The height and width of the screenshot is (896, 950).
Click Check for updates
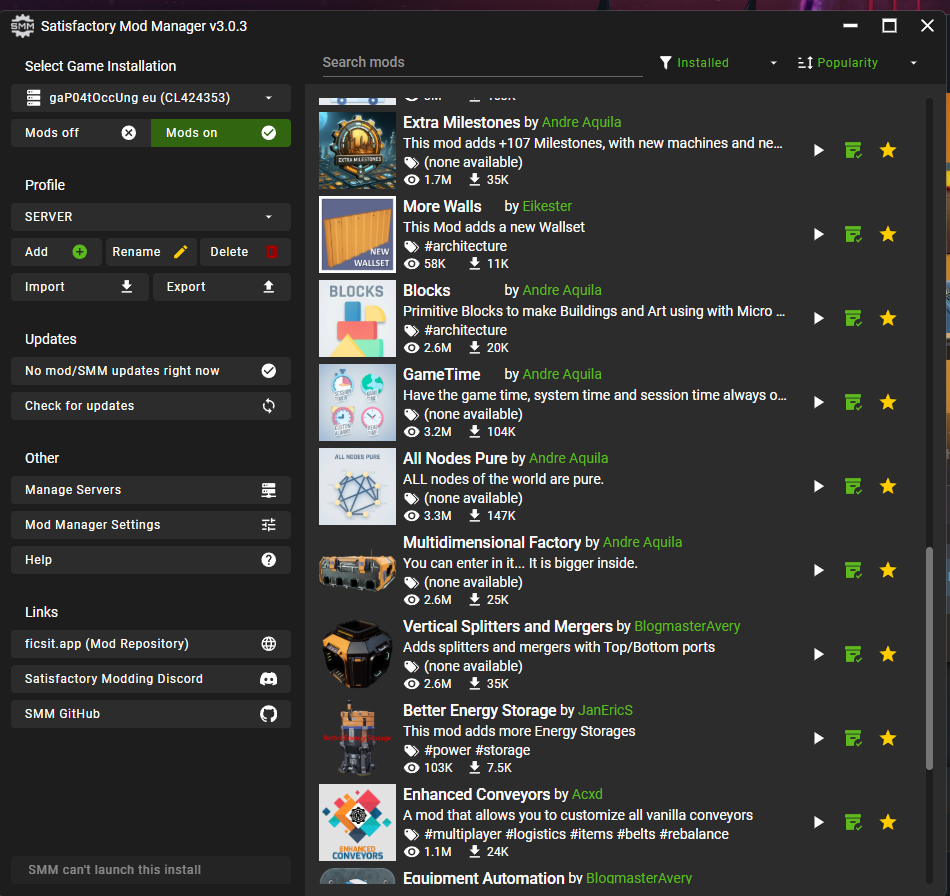click(x=151, y=406)
